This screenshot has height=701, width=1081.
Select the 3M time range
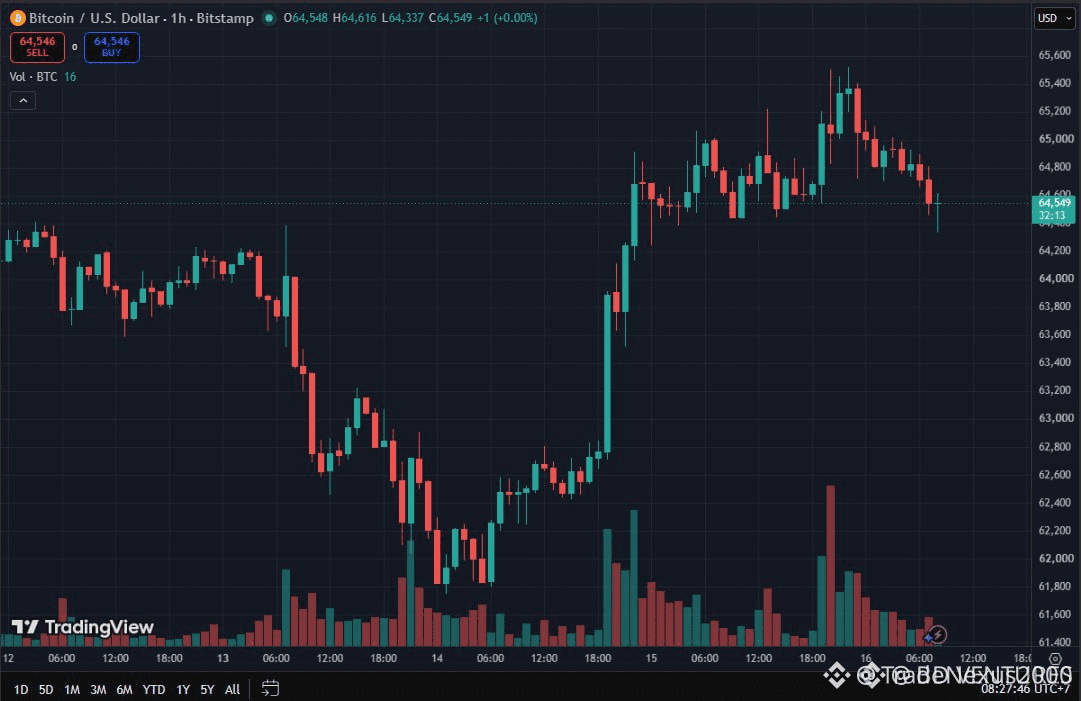pos(98,689)
